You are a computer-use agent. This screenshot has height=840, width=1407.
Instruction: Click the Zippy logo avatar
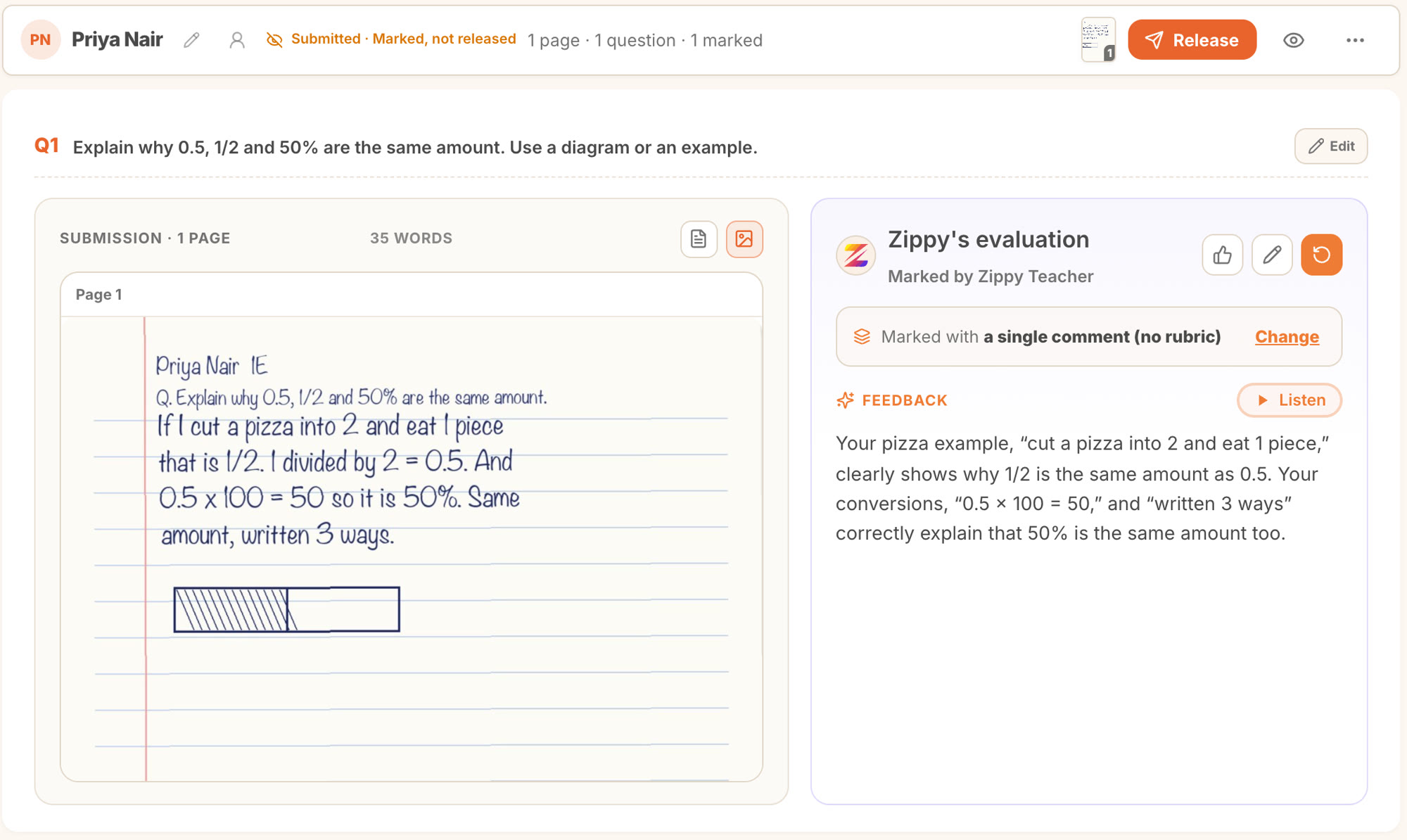click(x=856, y=255)
